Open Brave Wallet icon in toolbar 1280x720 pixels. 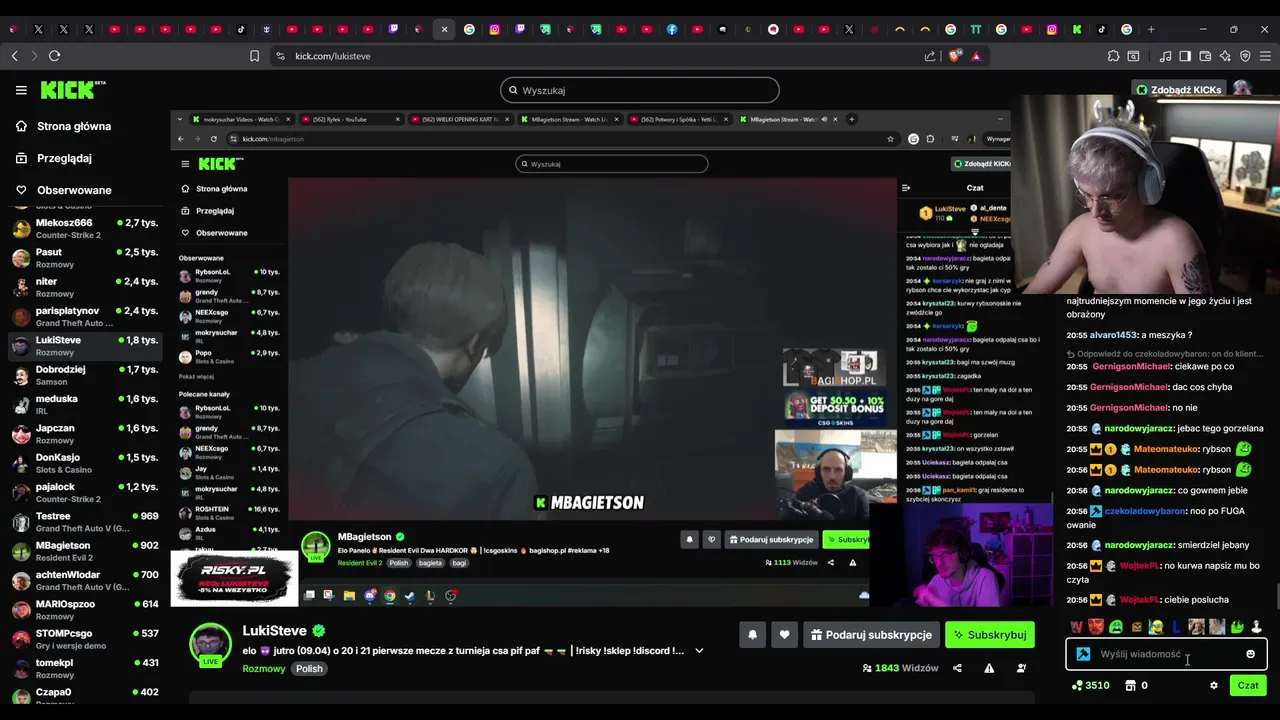pyautogui.click(x=1205, y=56)
